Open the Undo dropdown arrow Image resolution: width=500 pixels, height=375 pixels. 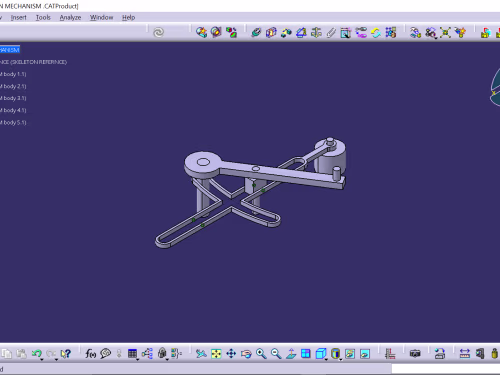tap(42, 359)
